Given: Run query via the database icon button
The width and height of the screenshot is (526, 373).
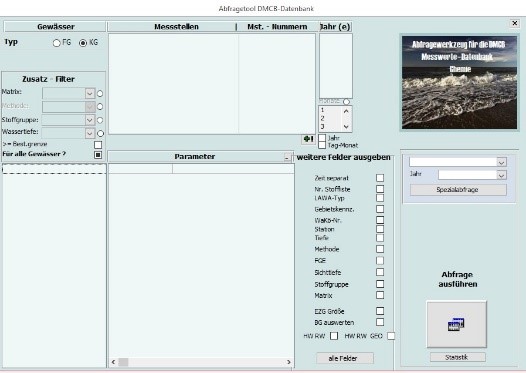Looking at the screenshot, I should pos(456,324).
